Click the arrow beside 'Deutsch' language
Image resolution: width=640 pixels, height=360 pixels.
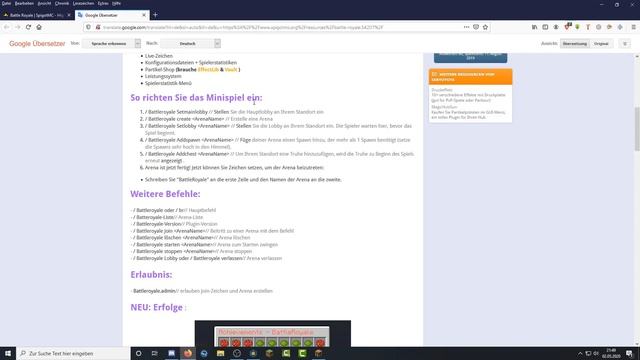click(x=218, y=43)
